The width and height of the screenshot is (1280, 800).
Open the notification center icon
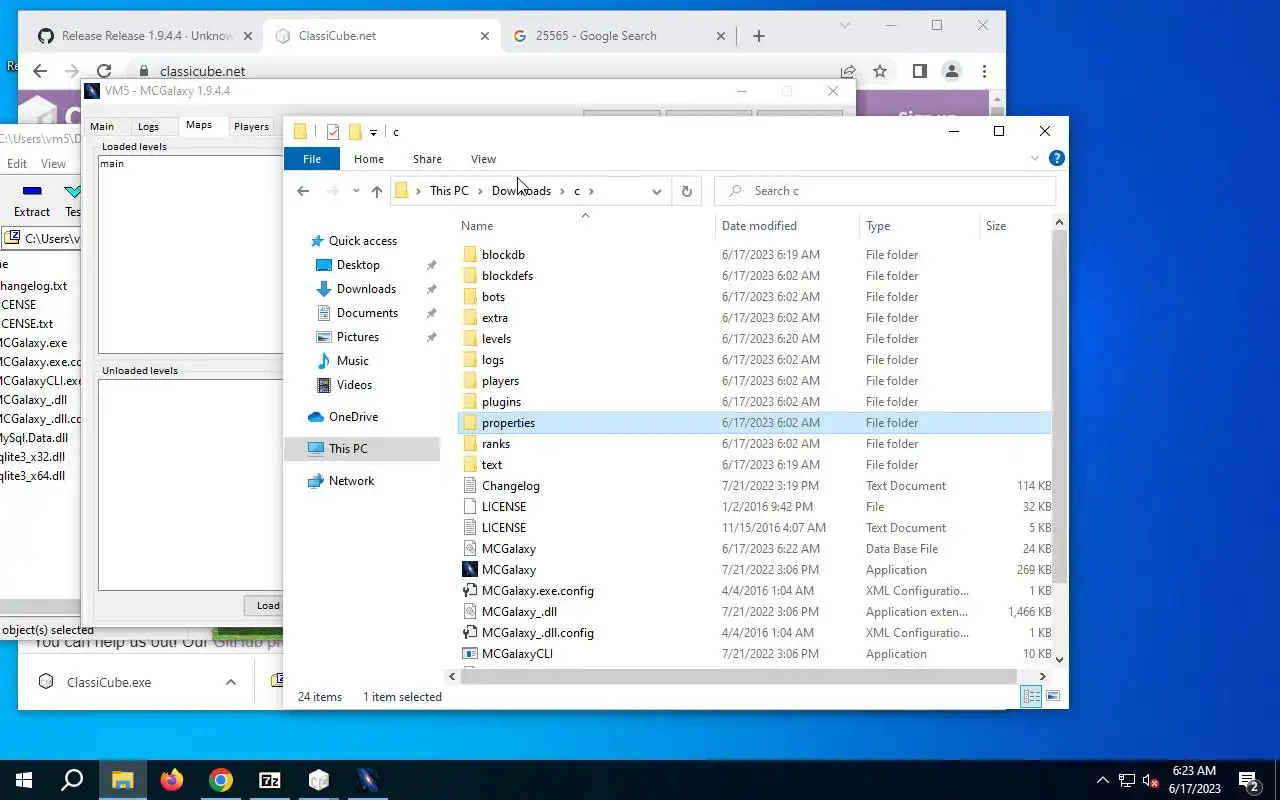[x=1248, y=780]
